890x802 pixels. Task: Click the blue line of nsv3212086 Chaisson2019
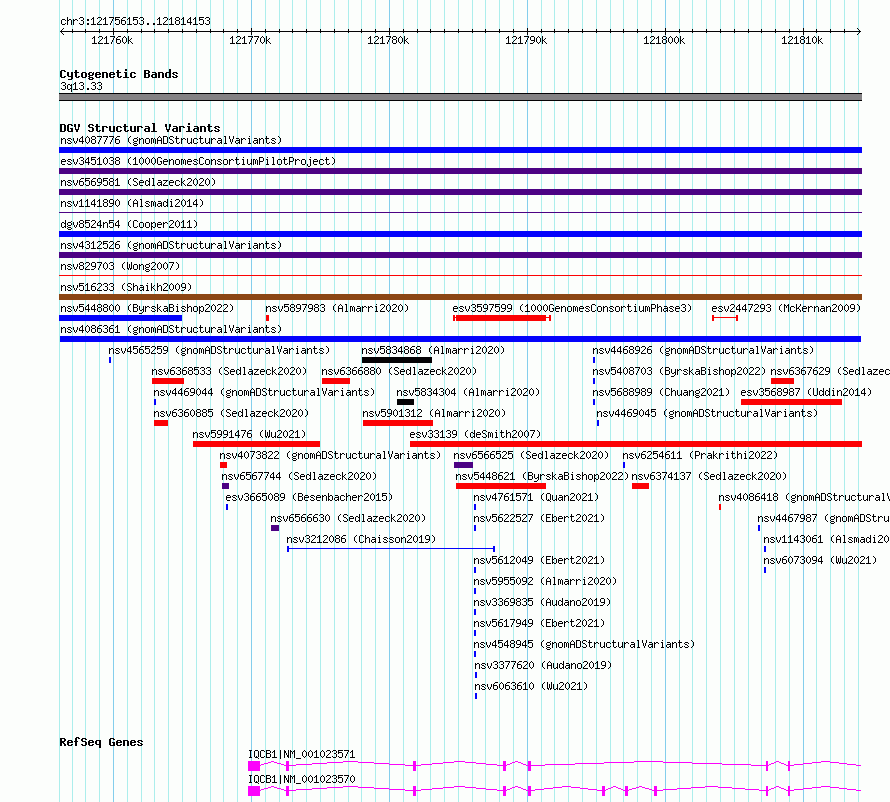pos(391,549)
